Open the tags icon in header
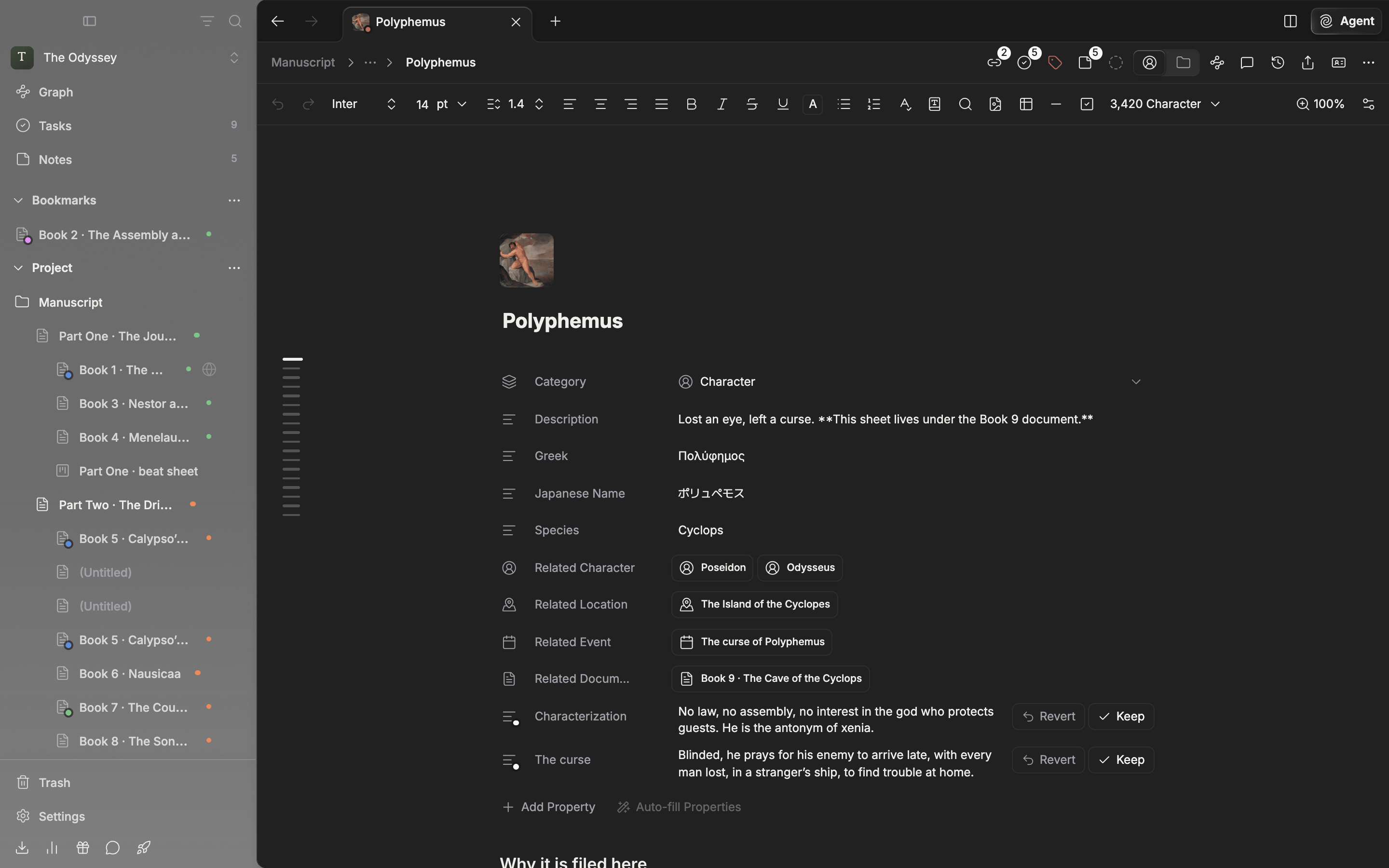 (x=1055, y=63)
